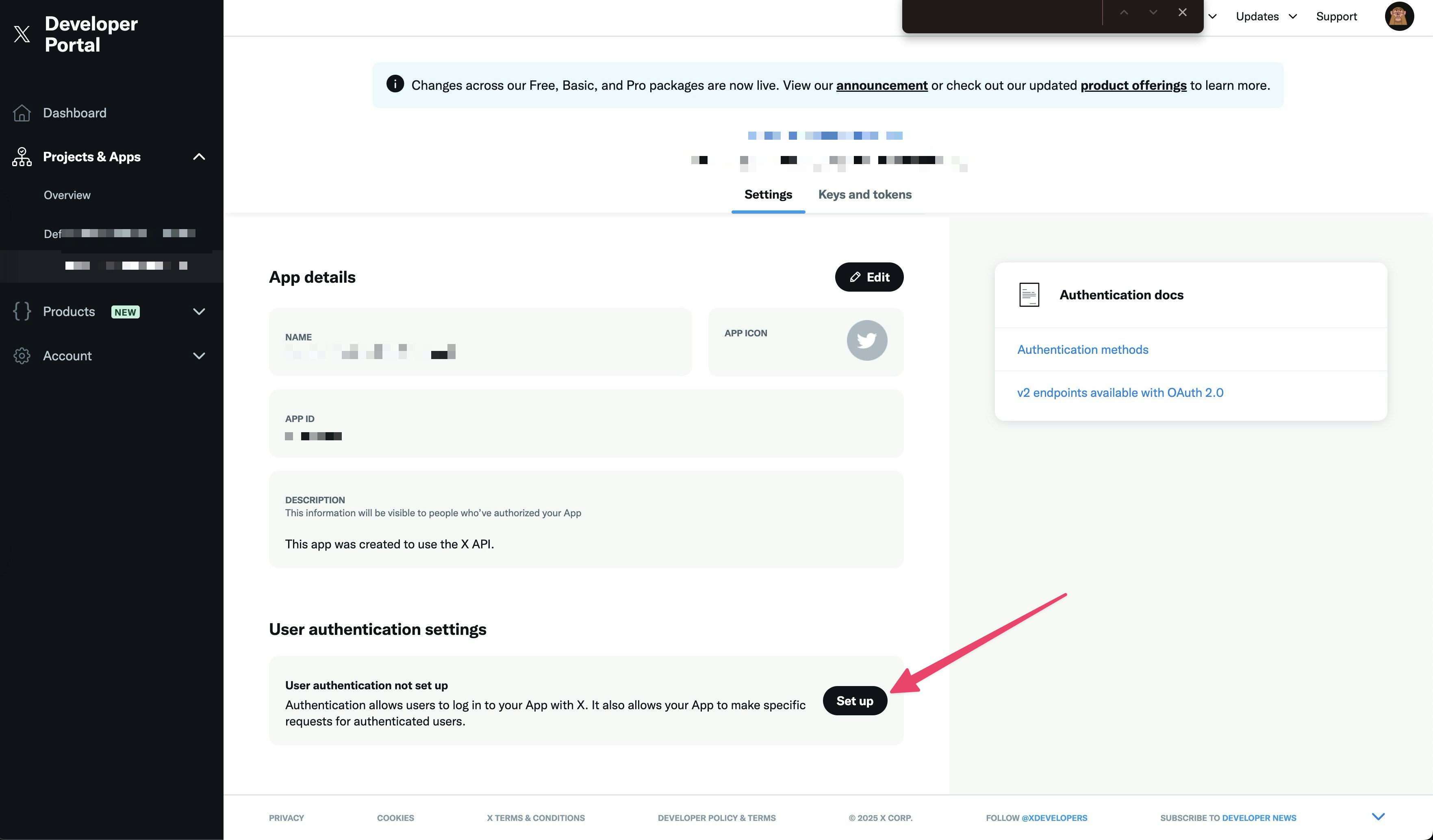1433x840 pixels.
Task: Click the Edit app details button
Action: click(869, 277)
